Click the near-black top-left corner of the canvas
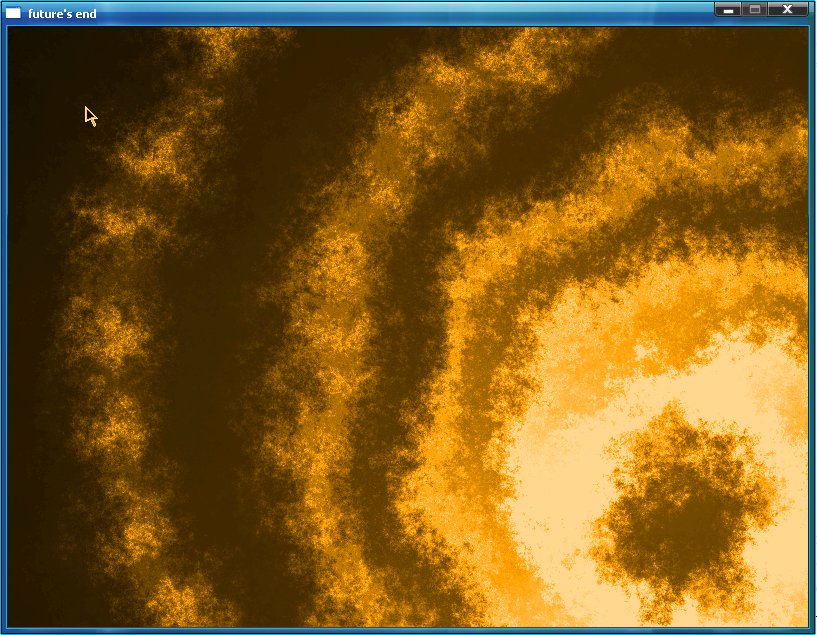This screenshot has width=817, height=635. point(25,45)
